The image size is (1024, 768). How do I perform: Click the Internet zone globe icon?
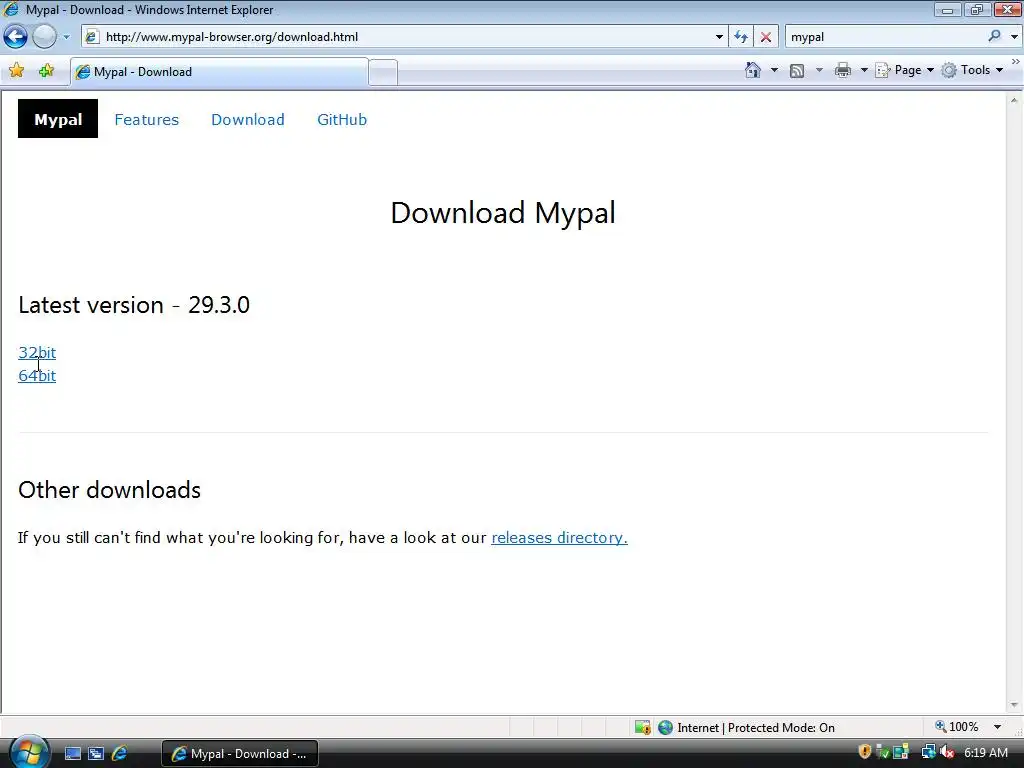665,728
